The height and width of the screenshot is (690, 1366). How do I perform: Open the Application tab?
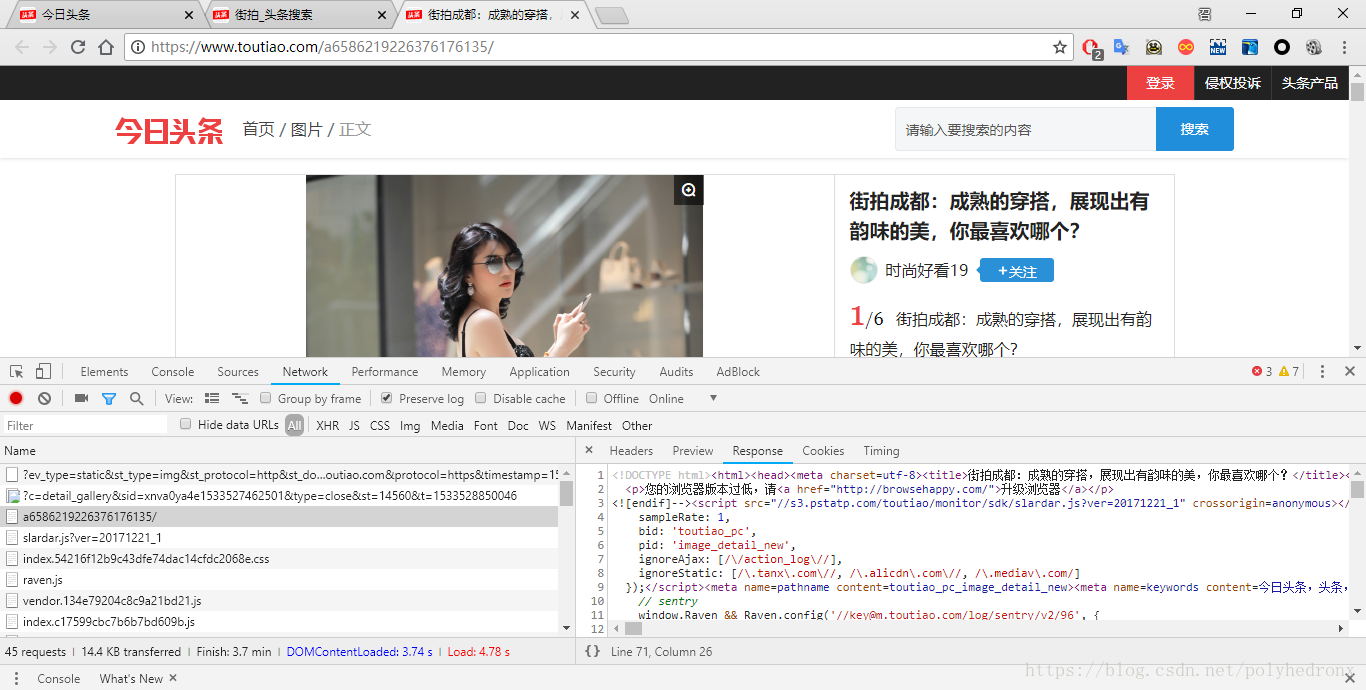click(x=539, y=371)
